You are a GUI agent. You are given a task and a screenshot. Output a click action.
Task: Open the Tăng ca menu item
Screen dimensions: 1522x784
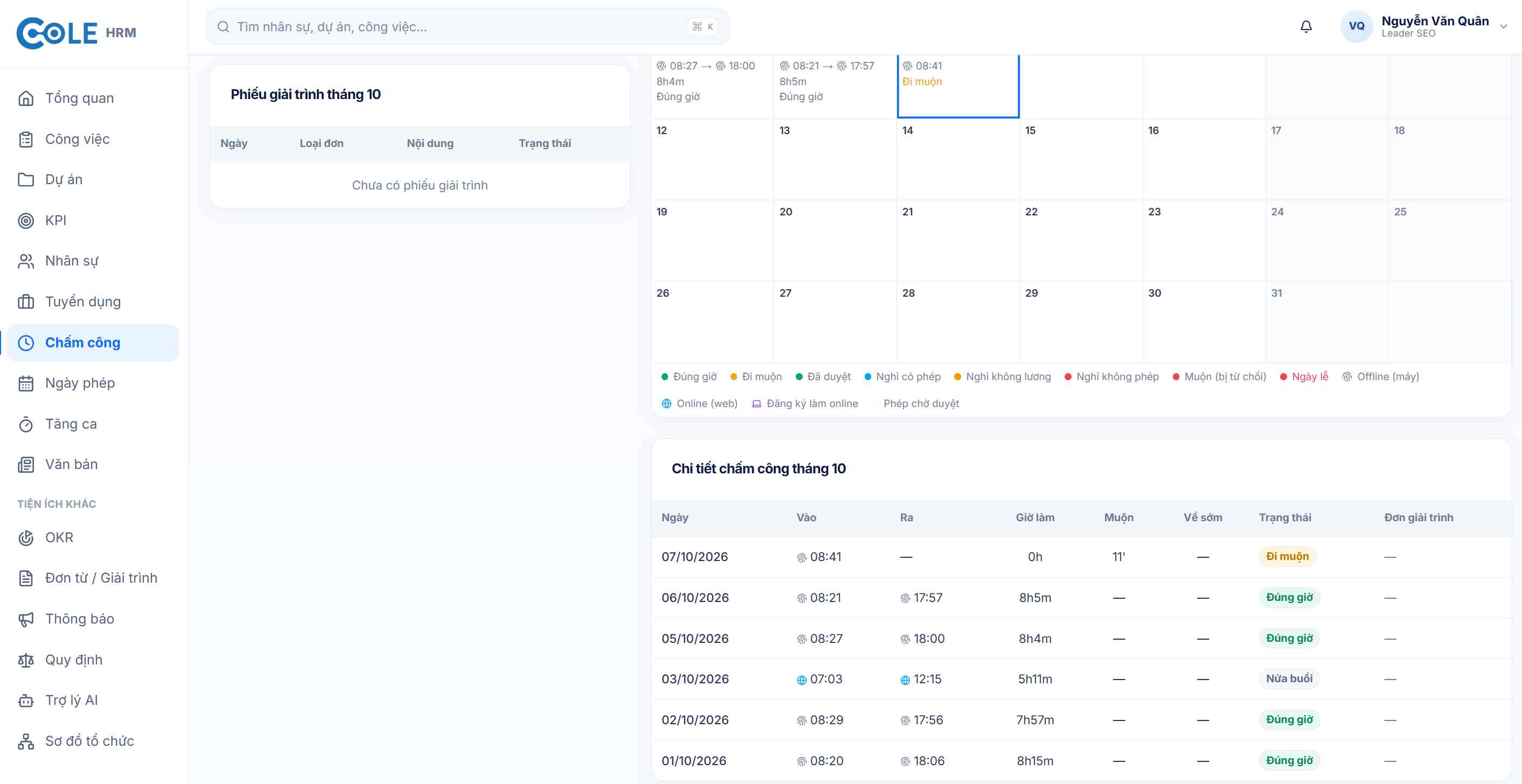pos(93,424)
